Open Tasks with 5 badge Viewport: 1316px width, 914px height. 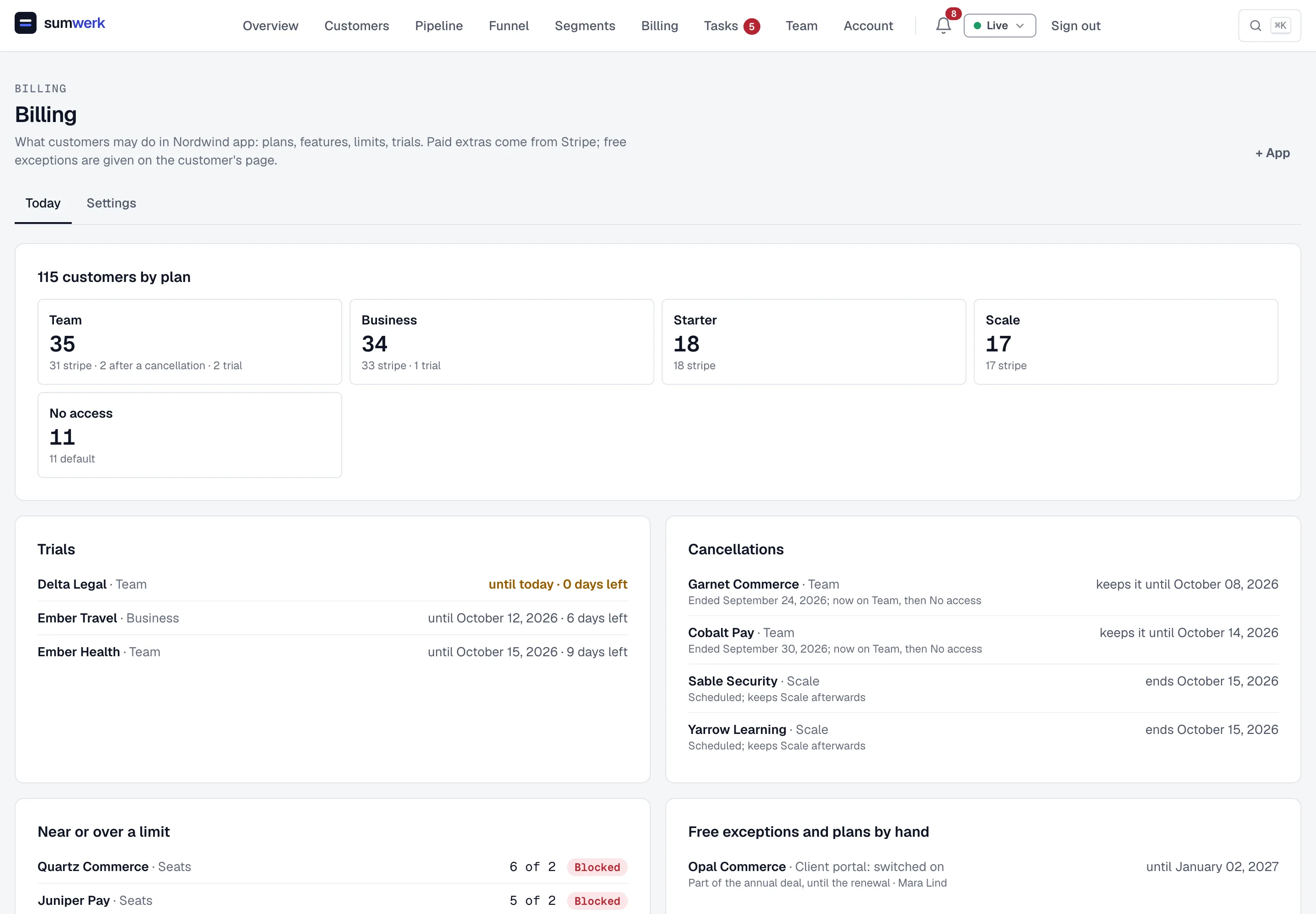pyautogui.click(x=731, y=26)
